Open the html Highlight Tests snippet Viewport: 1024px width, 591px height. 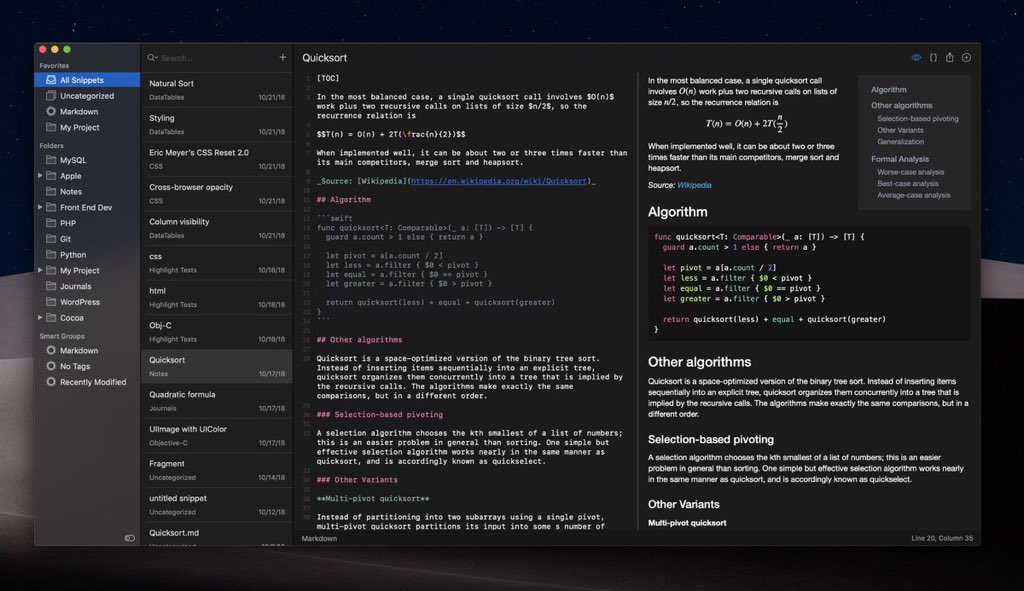[217, 297]
